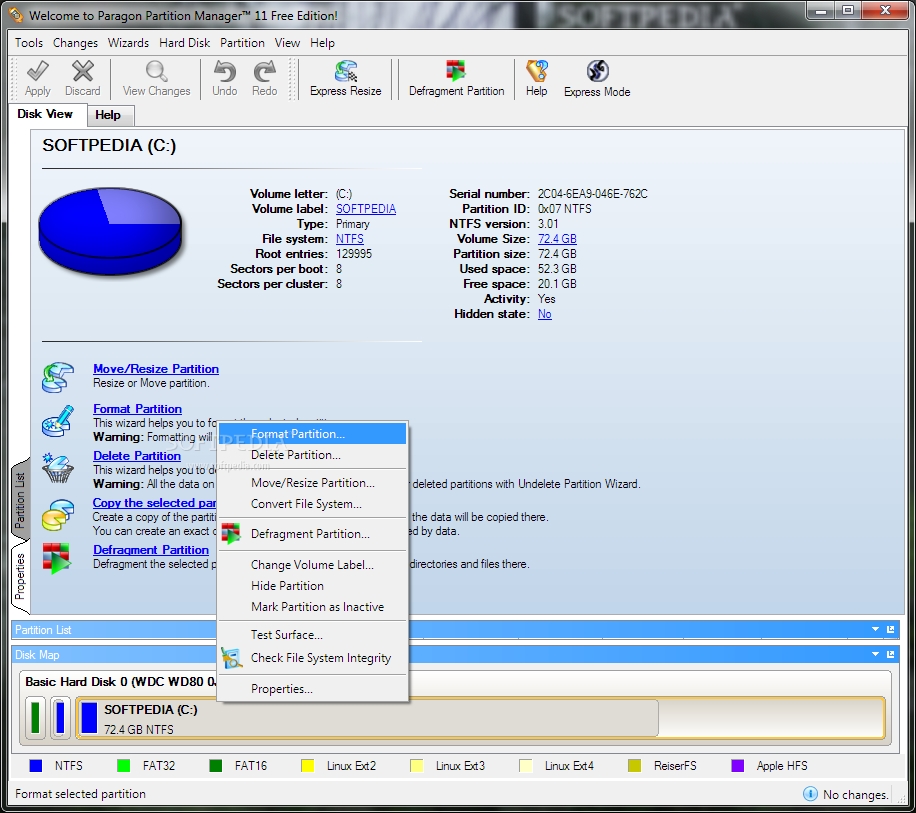916x813 pixels.
Task: Click the Undo arrow icon
Action: point(224,71)
